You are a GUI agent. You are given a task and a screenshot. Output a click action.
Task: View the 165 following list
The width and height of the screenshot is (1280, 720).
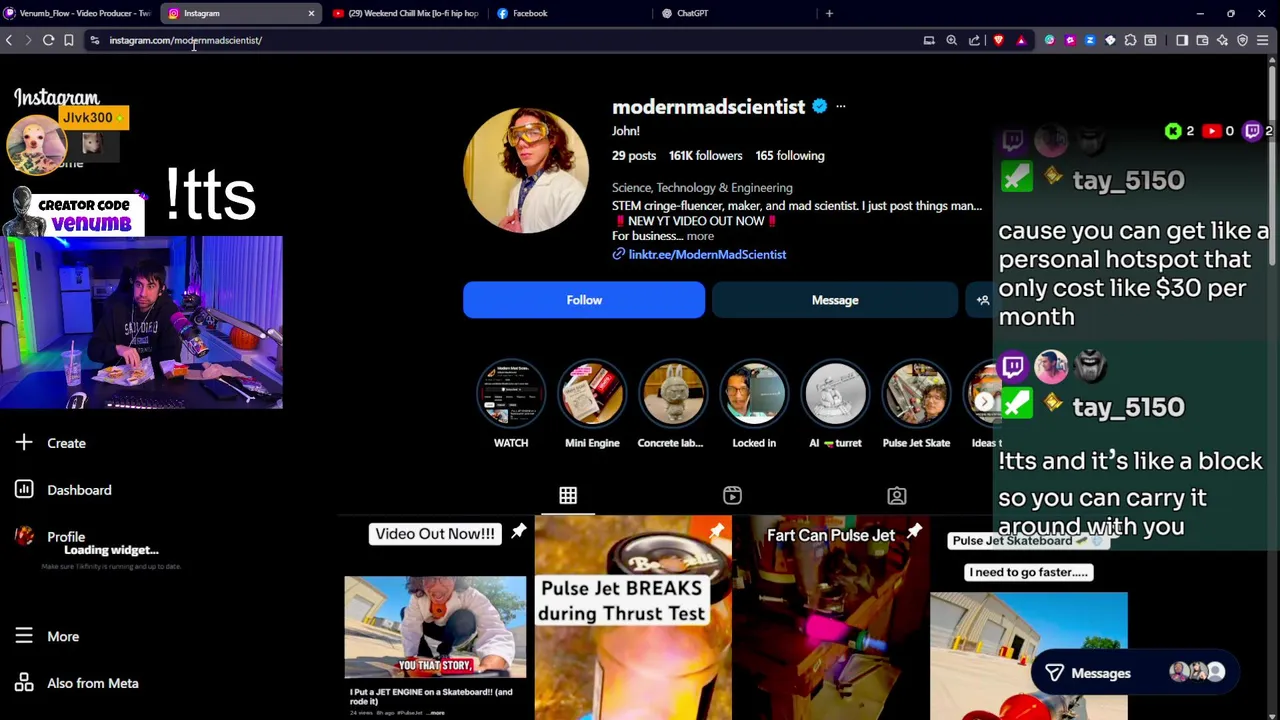click(x=790, y=156)
